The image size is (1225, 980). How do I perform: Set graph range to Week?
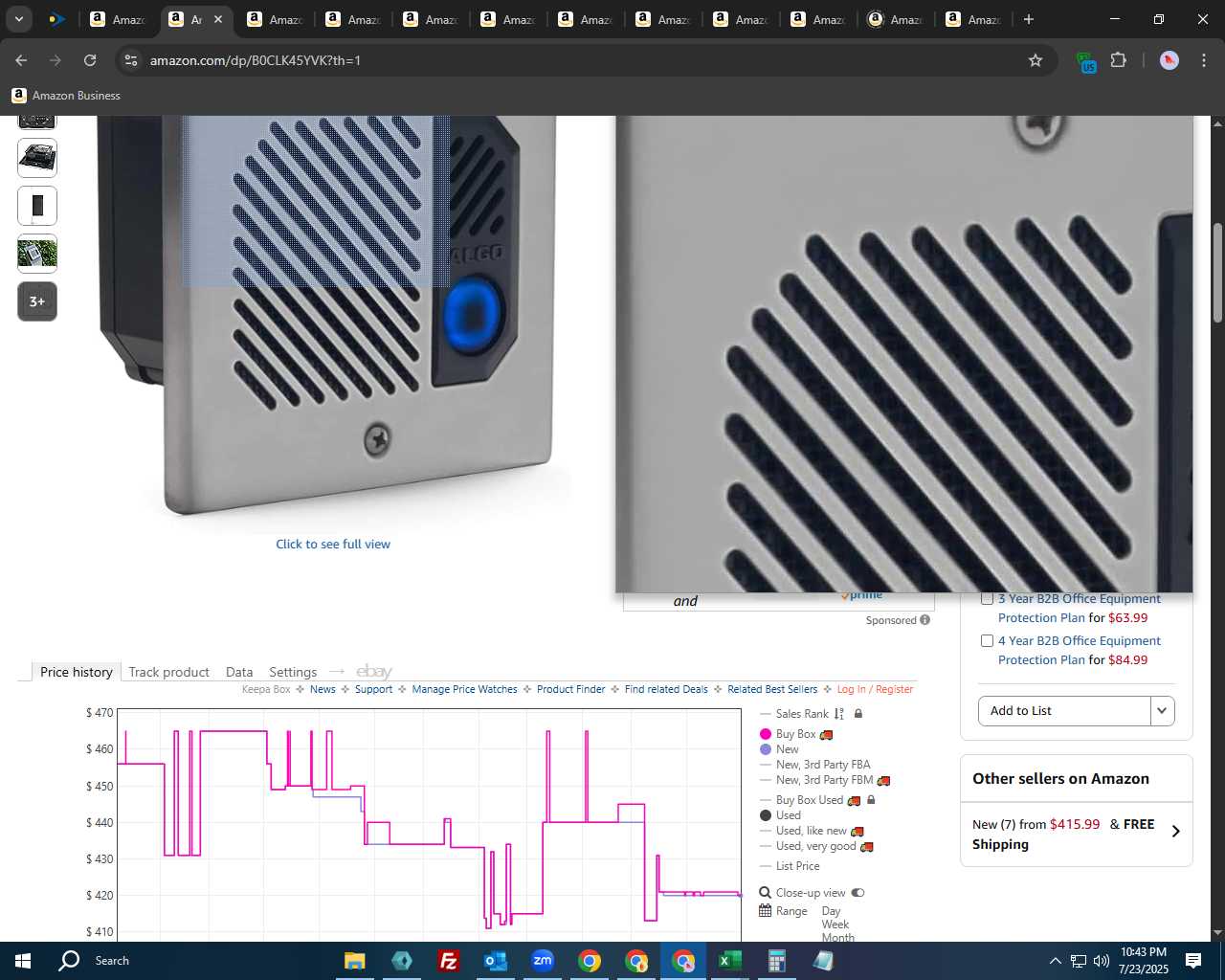835,924
